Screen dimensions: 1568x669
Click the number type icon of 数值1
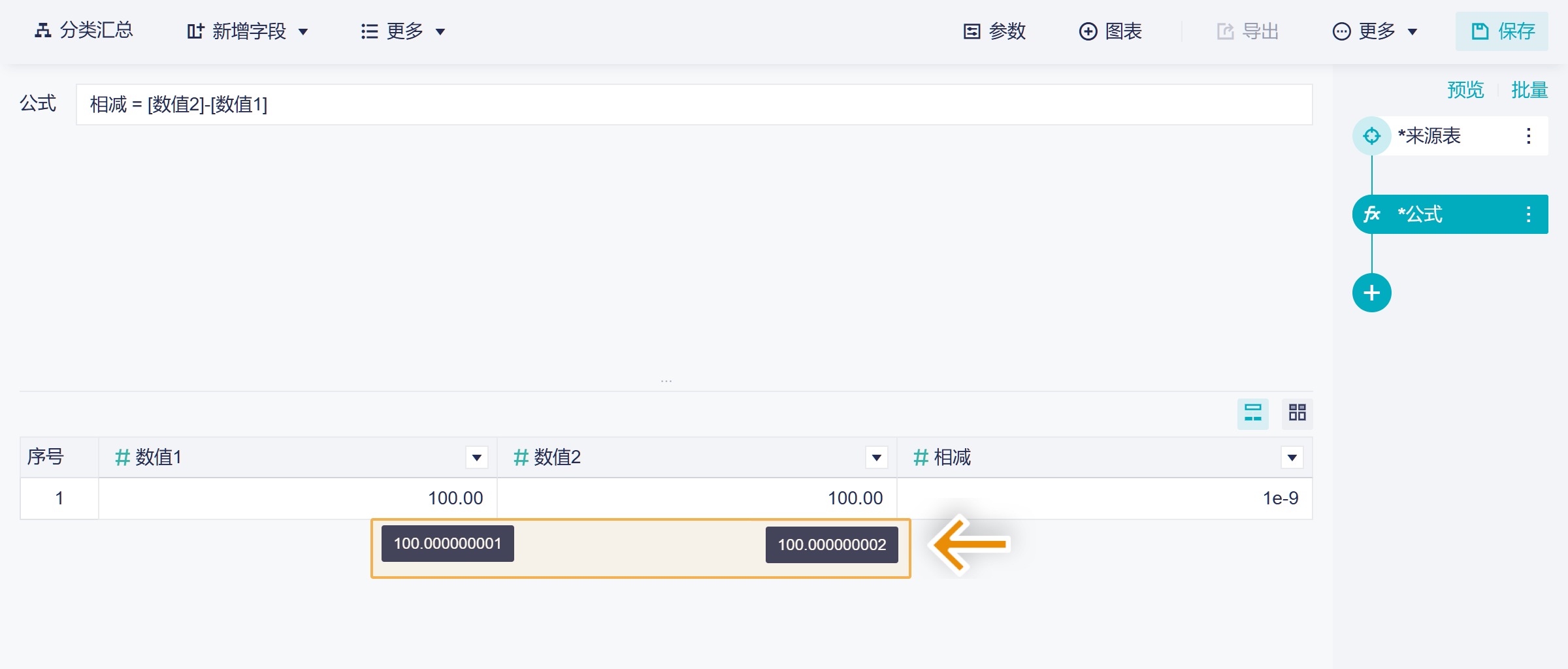122,457
